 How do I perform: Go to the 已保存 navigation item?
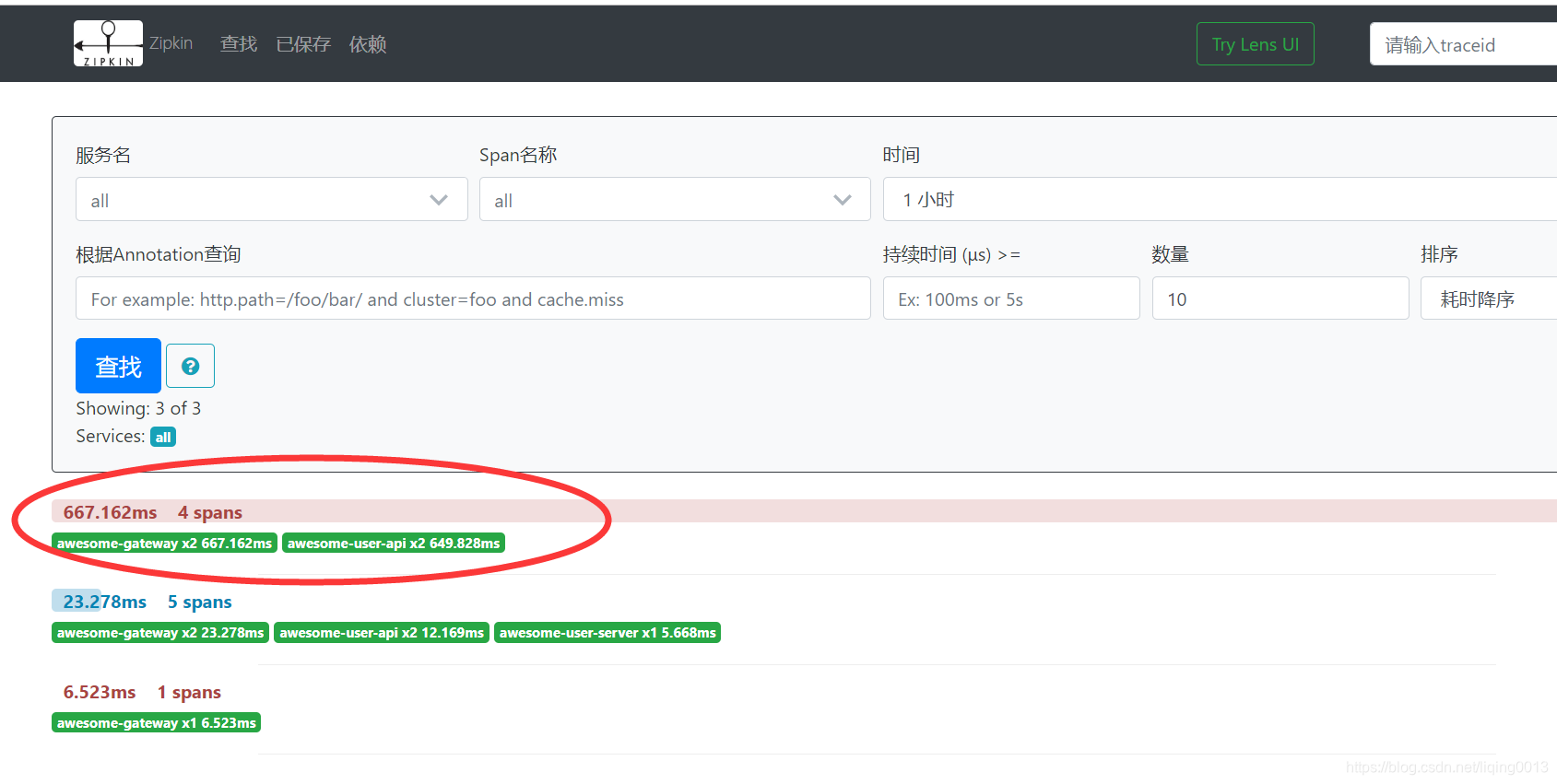click(x=303, y=44)
